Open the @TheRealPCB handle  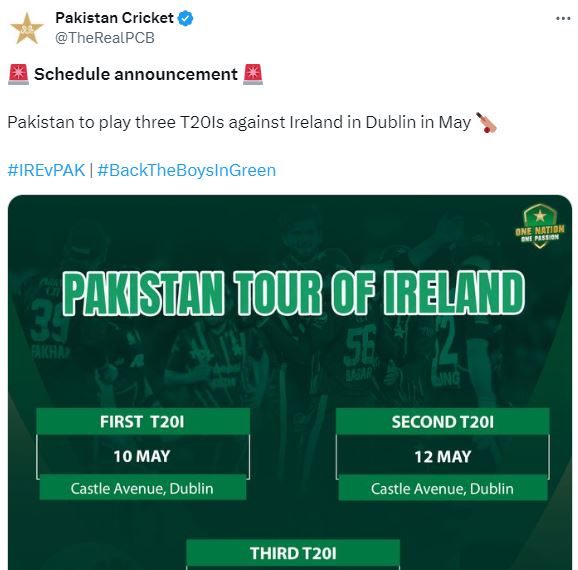(105, 38)
